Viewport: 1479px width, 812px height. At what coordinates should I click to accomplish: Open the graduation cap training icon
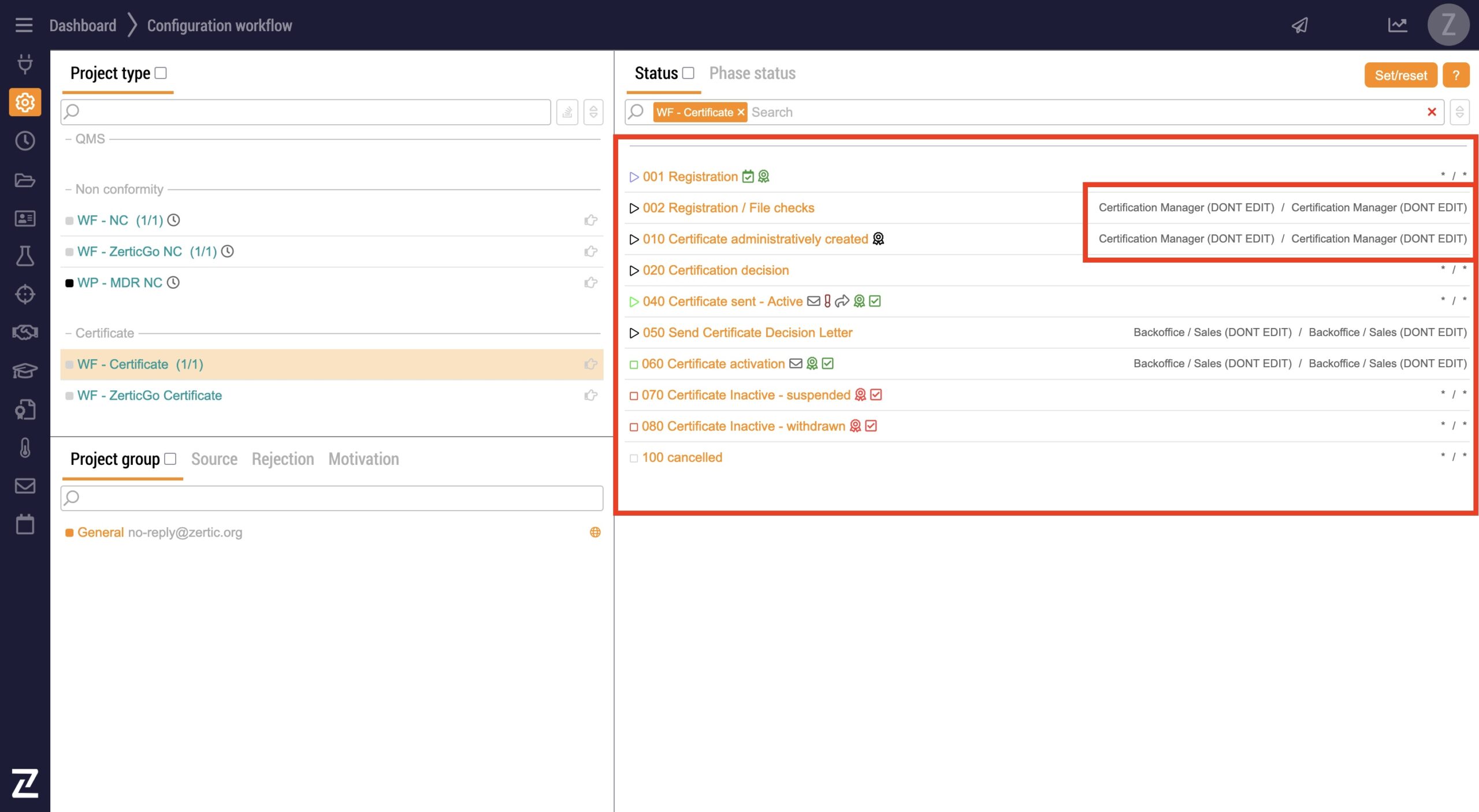click(x=25, y=370)
